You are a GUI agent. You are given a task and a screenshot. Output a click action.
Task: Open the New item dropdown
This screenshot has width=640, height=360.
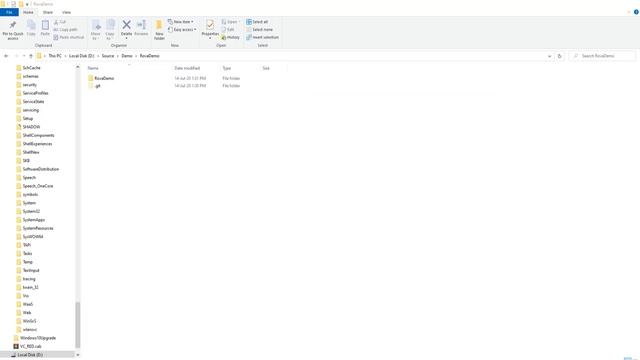pyautogui.click(x=181, y=22)
